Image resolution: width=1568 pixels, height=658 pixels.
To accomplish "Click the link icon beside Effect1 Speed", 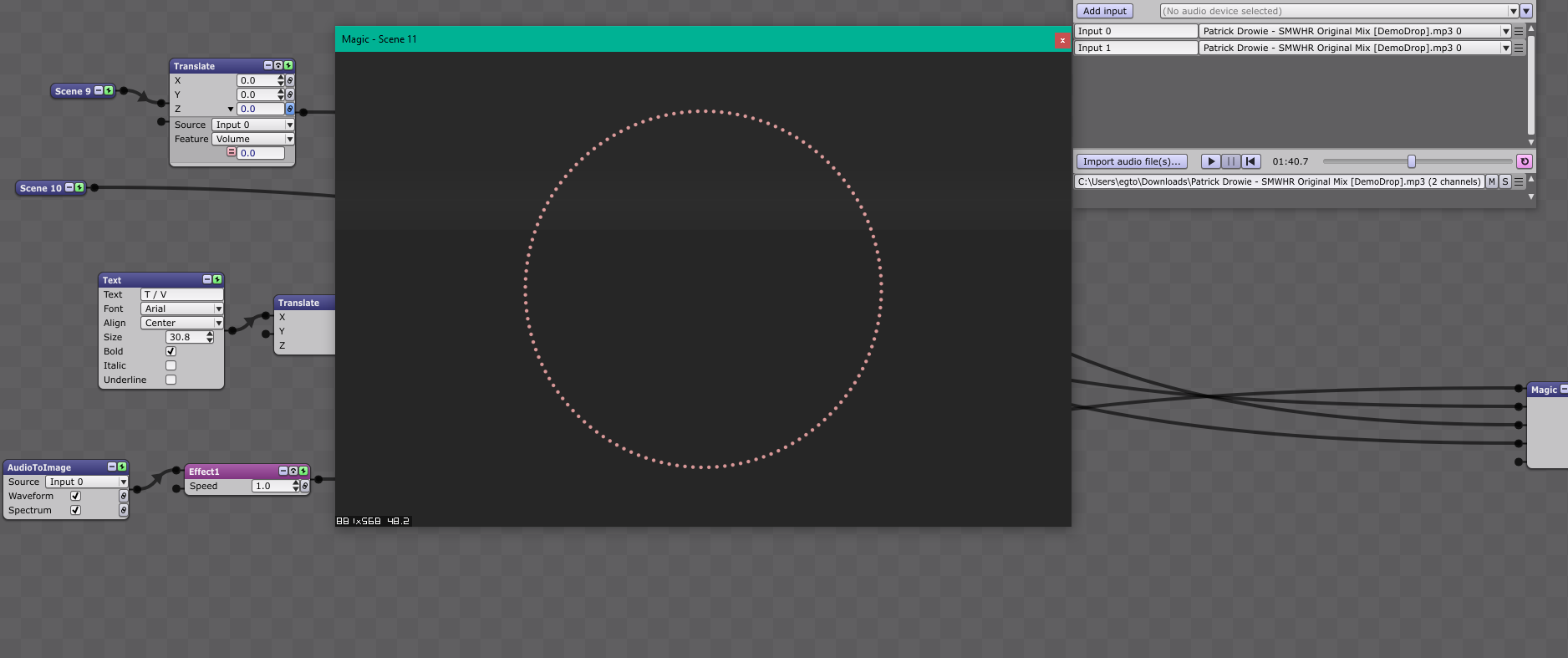I will coord(305,486).
